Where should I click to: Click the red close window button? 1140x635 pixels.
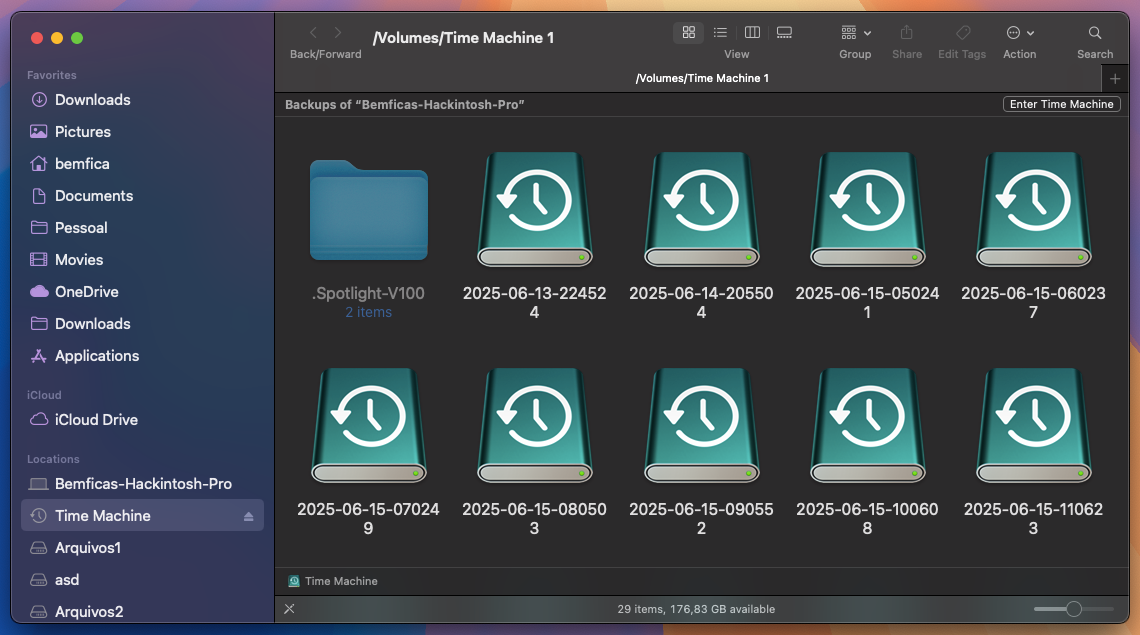coord(37,38)
